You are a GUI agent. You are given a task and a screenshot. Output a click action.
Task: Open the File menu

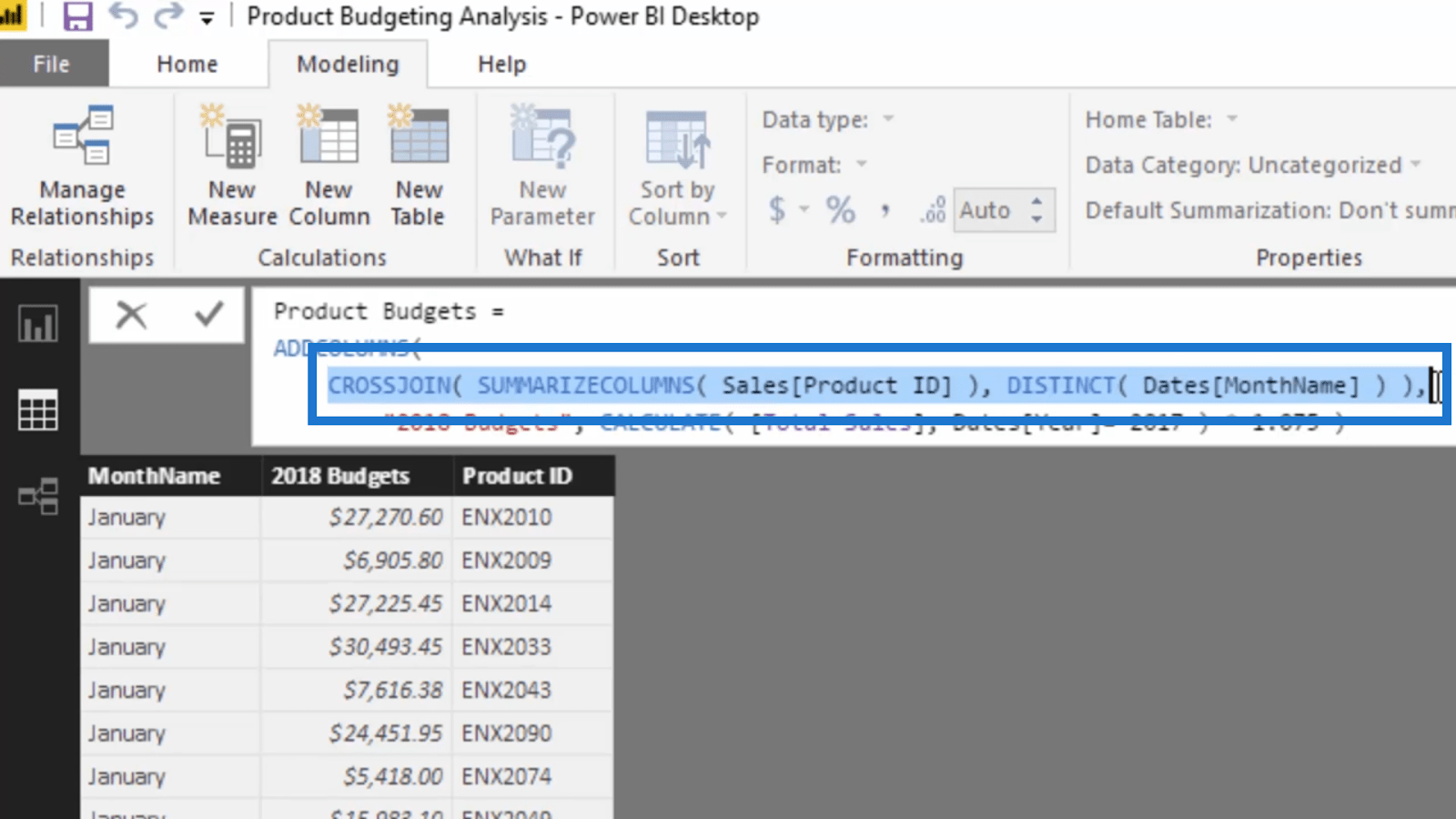[x=52, y=64]
